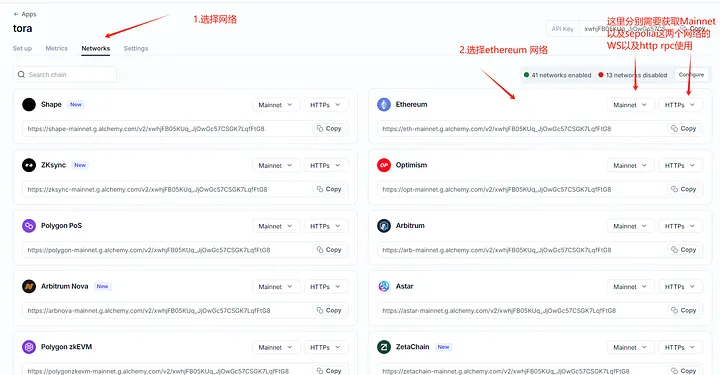Click the eth-mainnet URL text
Image resolution: width=720 pixels, height=375 pixels.
(x=497, y=129)
